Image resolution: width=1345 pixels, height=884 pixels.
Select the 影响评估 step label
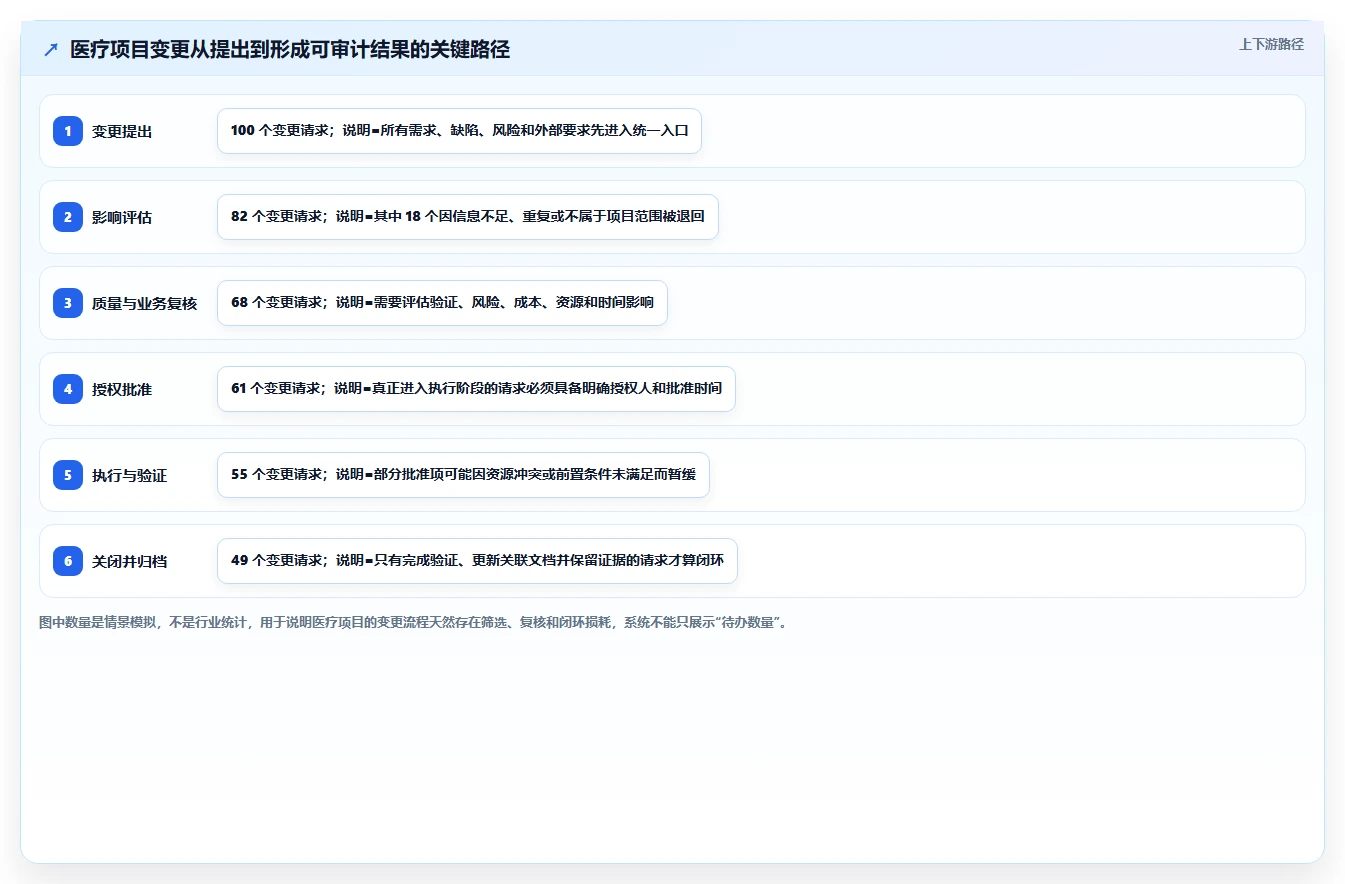tap(122, 218)
